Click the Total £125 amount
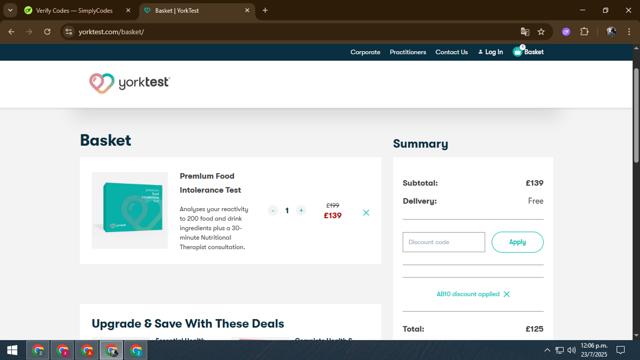Image resolution: width=640 pixels, height=360 pixels. tap(534, 329)
